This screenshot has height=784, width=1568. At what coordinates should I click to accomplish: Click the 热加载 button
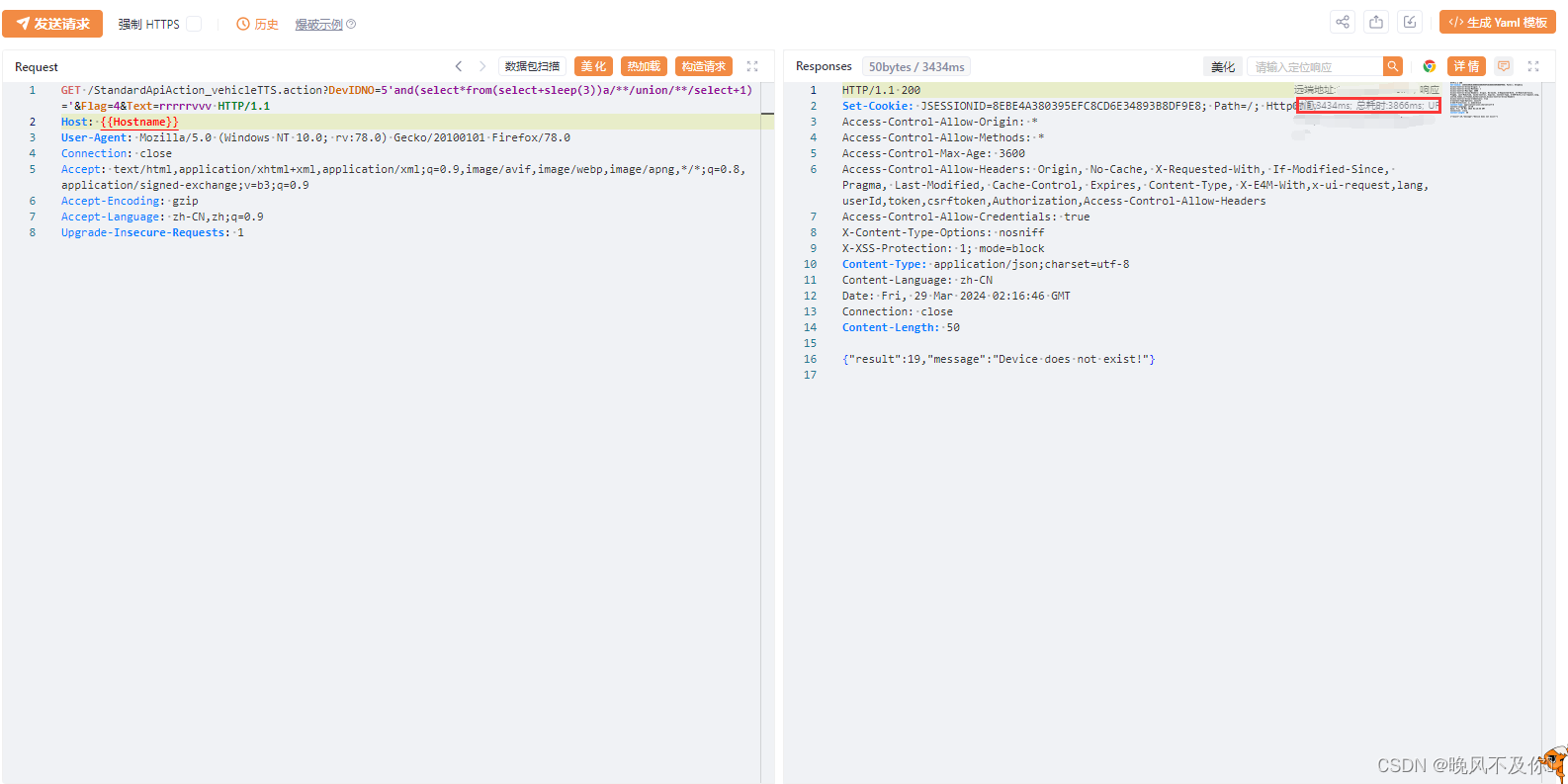click(x=644, y=66)
